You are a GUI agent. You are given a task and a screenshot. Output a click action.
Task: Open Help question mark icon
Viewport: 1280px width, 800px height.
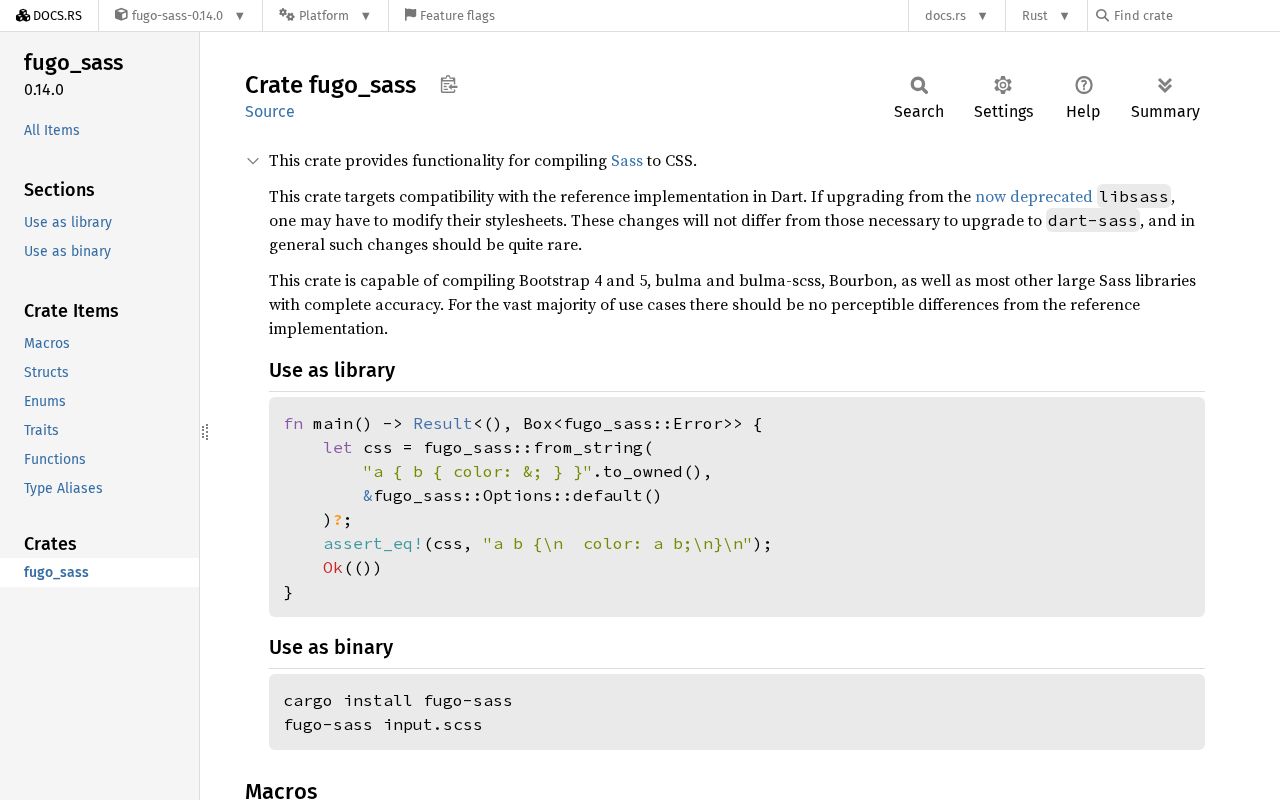(1083, 85)
